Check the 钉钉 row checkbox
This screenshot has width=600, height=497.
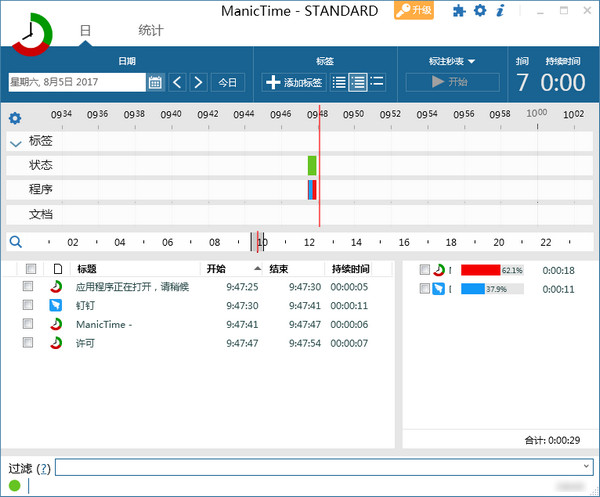31,305
